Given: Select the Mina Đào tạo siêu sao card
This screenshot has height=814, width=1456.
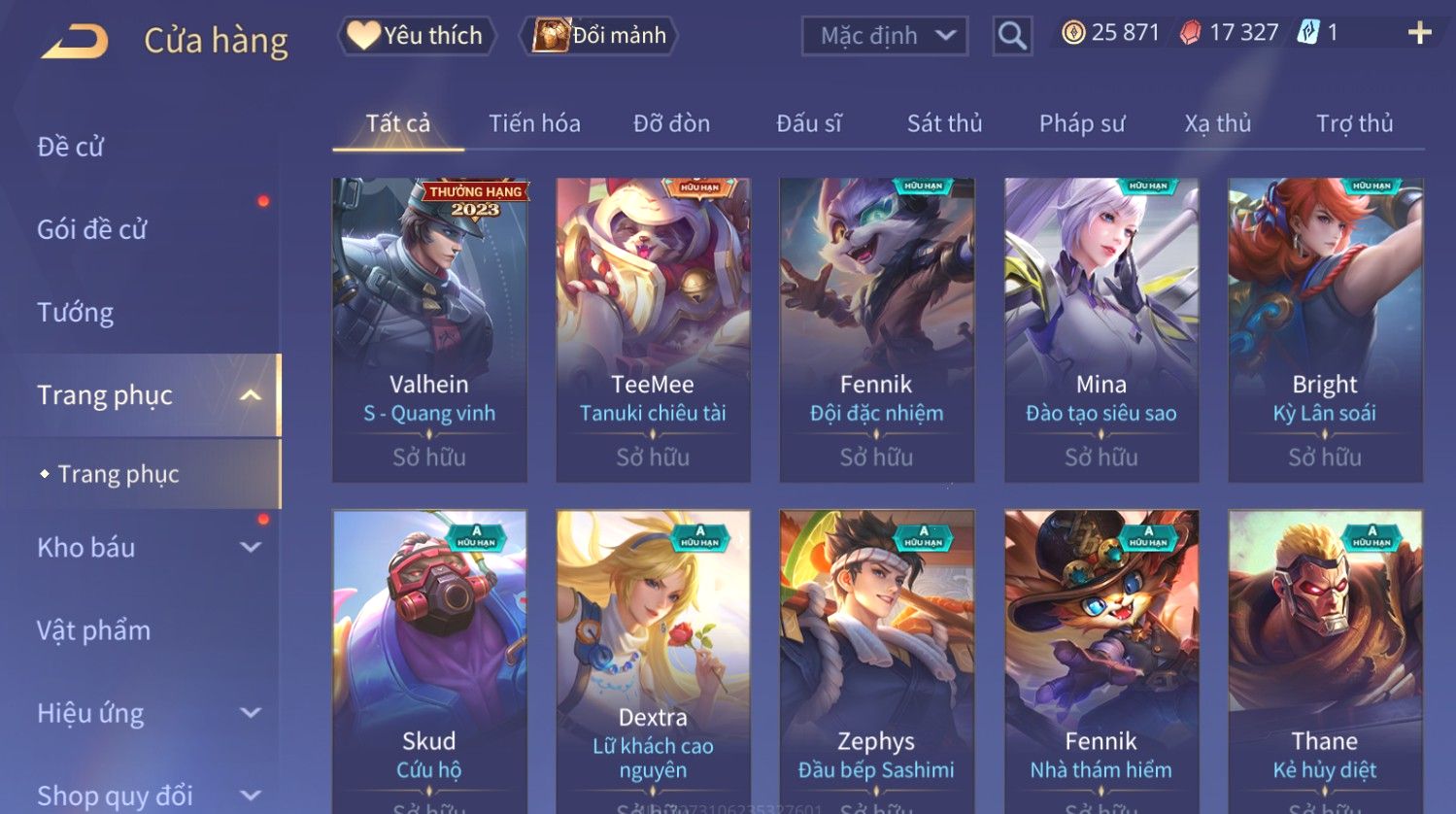Looking at the screenshot, I should pyautogui.click(x=1101, y=330).
